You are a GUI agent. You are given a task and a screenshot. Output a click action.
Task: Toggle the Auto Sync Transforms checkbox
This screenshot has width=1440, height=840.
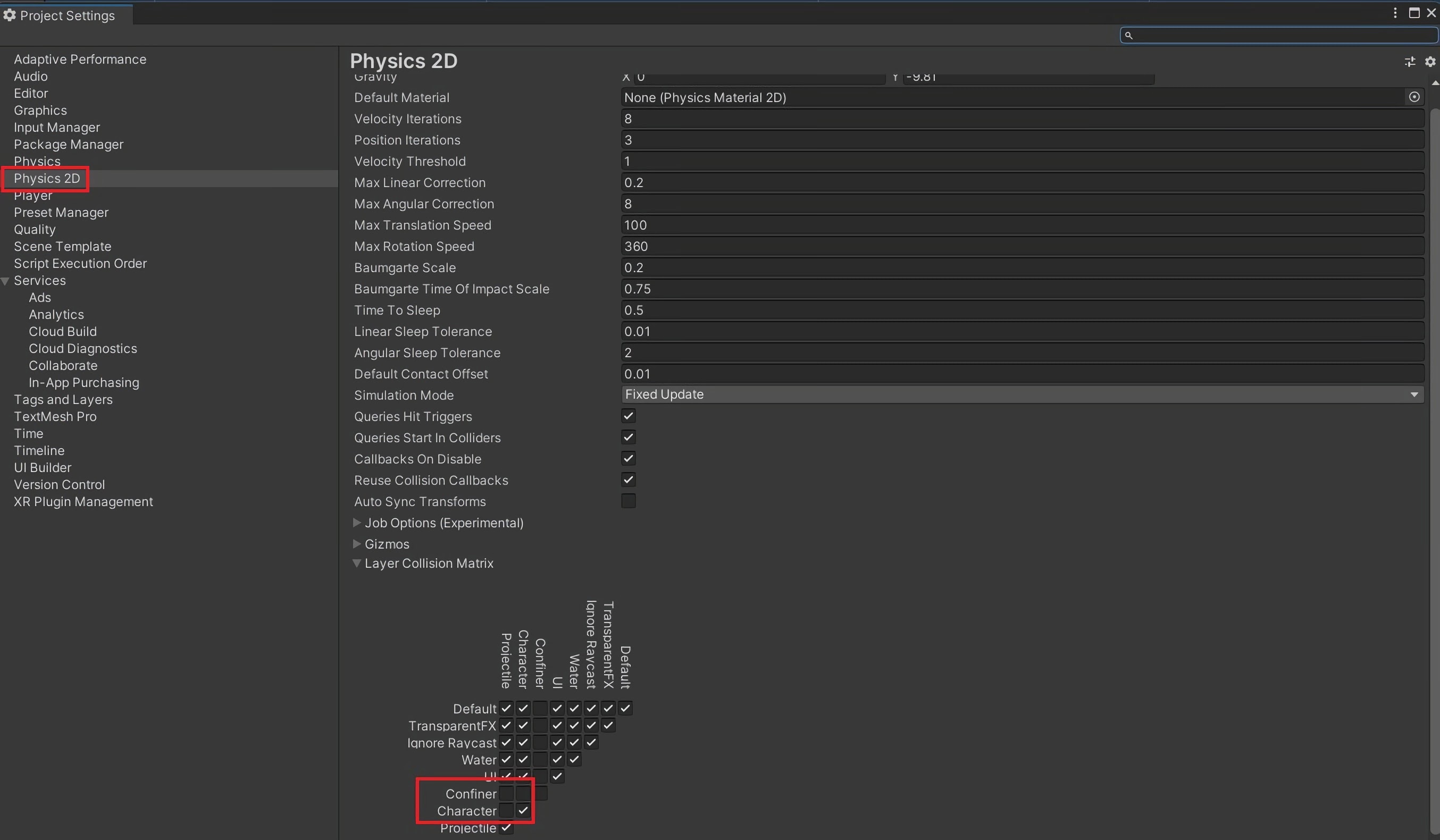point(628,501)
